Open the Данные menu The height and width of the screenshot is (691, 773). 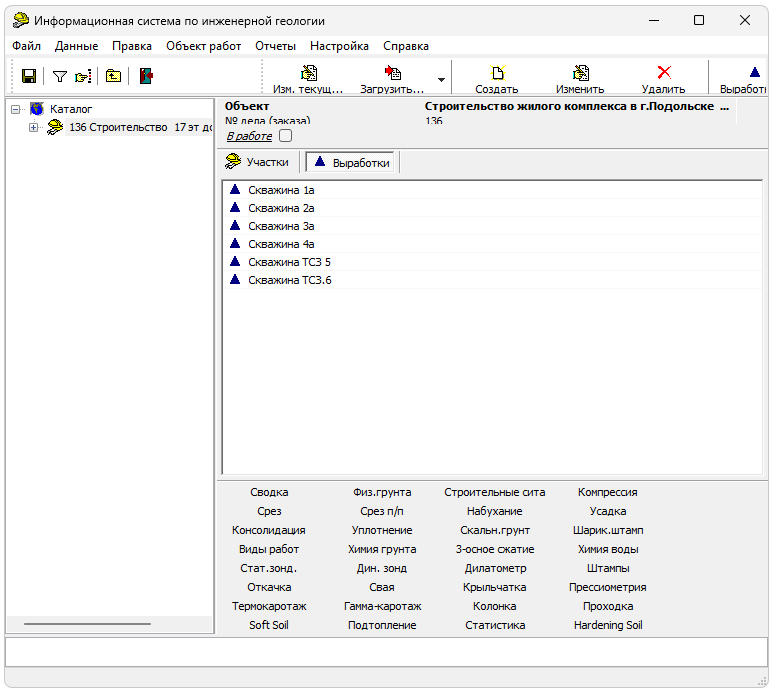pyautogui.click(x=76, y=46)
